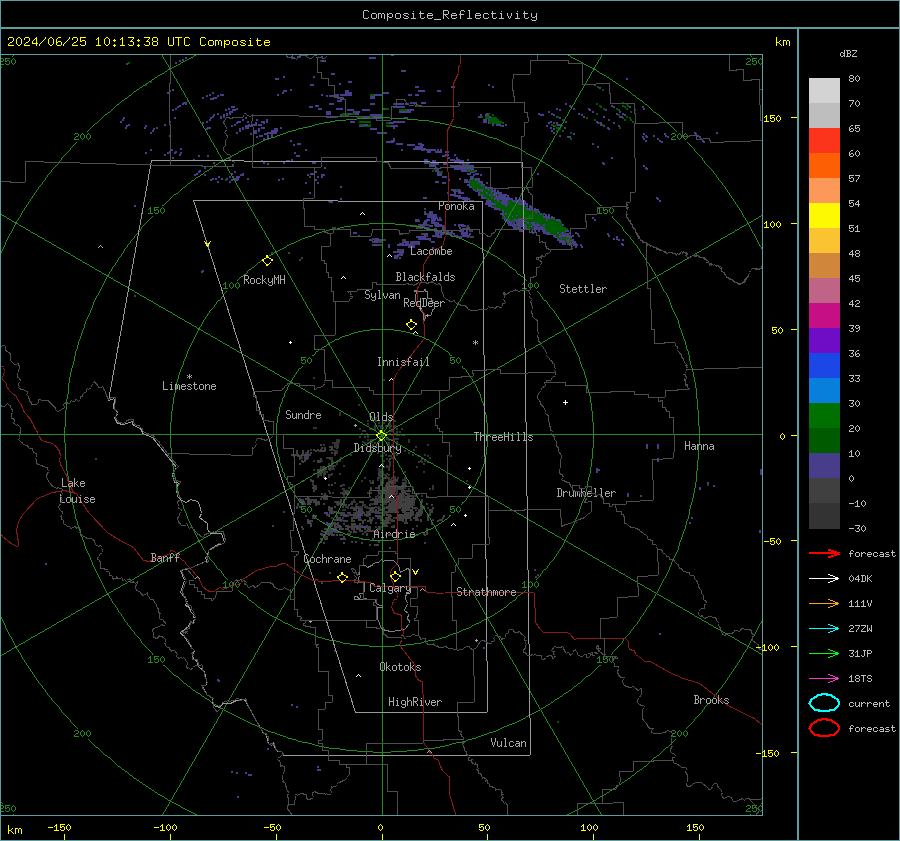900x841 pixels.
Task: Click the 0 tick on bottom km axis
Action: [381, 827]
